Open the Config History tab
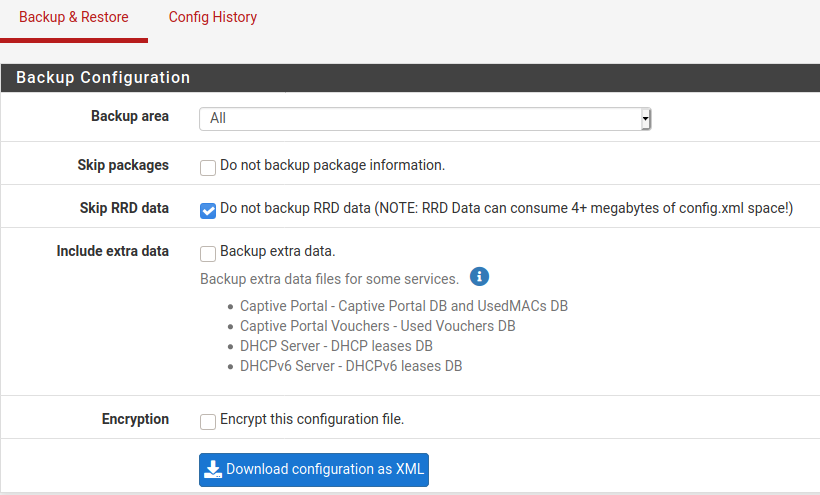Screen dimensions: 820x495 pyautogui.click(x=212, y=17)
